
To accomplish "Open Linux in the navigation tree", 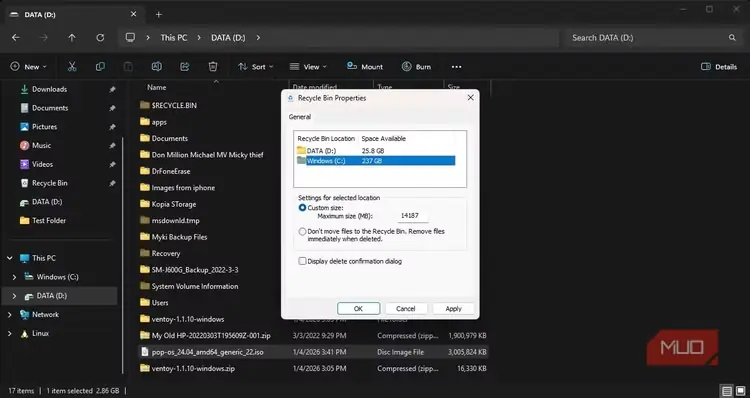I will coord(40,333).
